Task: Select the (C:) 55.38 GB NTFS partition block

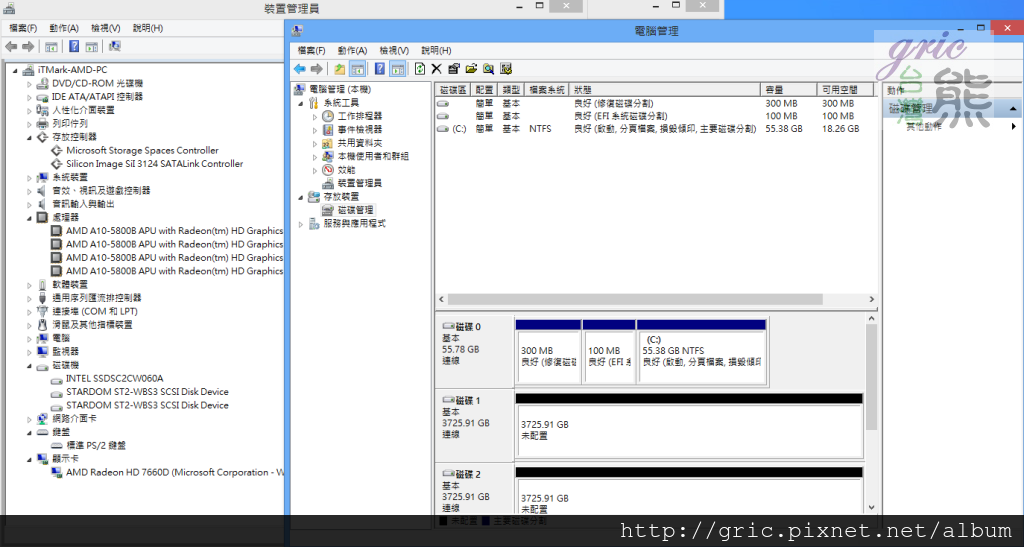Action: tap(701, 352)
